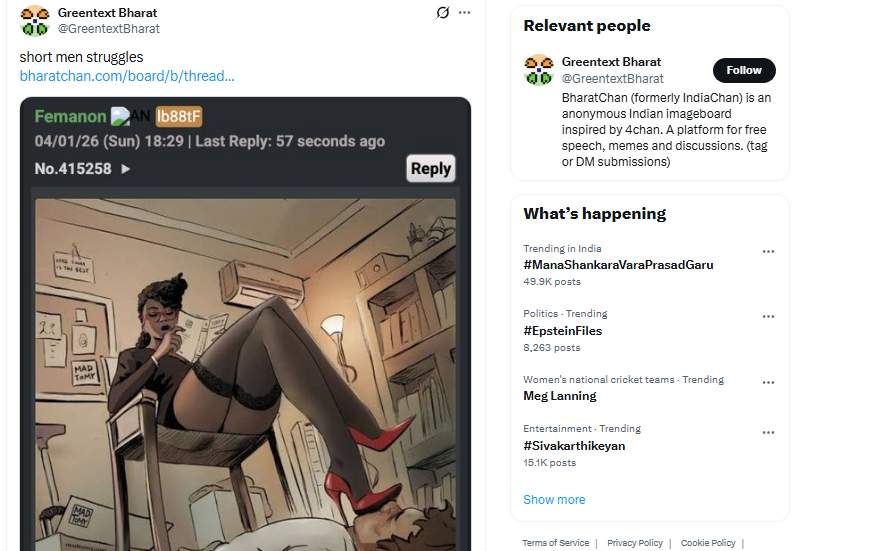Open more options for #ManaShankaraVaraPrasadGaru trend
The width and height of the screenshot is (869, 551).
tap(768, 252)
